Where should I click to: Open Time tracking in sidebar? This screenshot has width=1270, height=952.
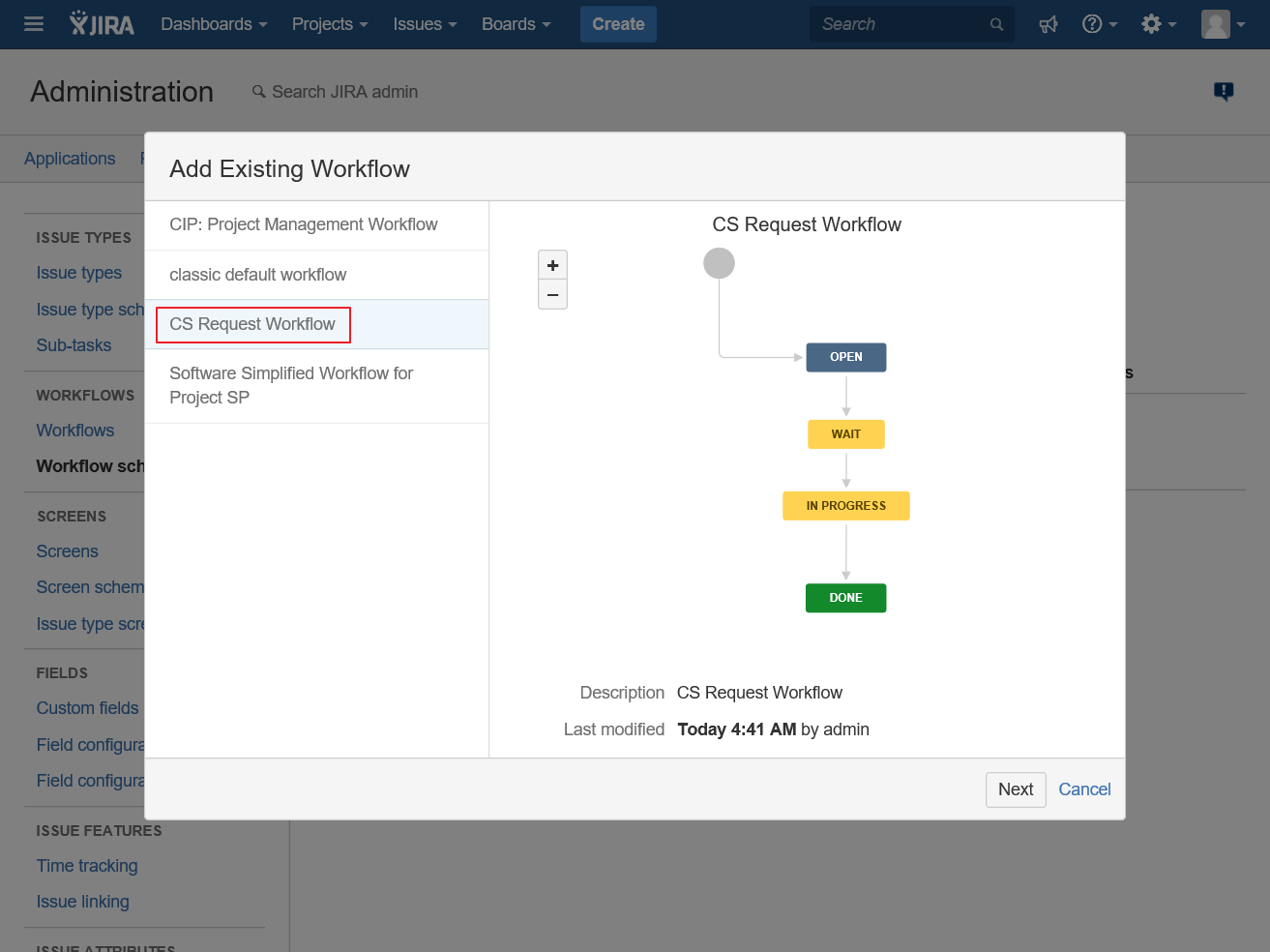point(87,866)
